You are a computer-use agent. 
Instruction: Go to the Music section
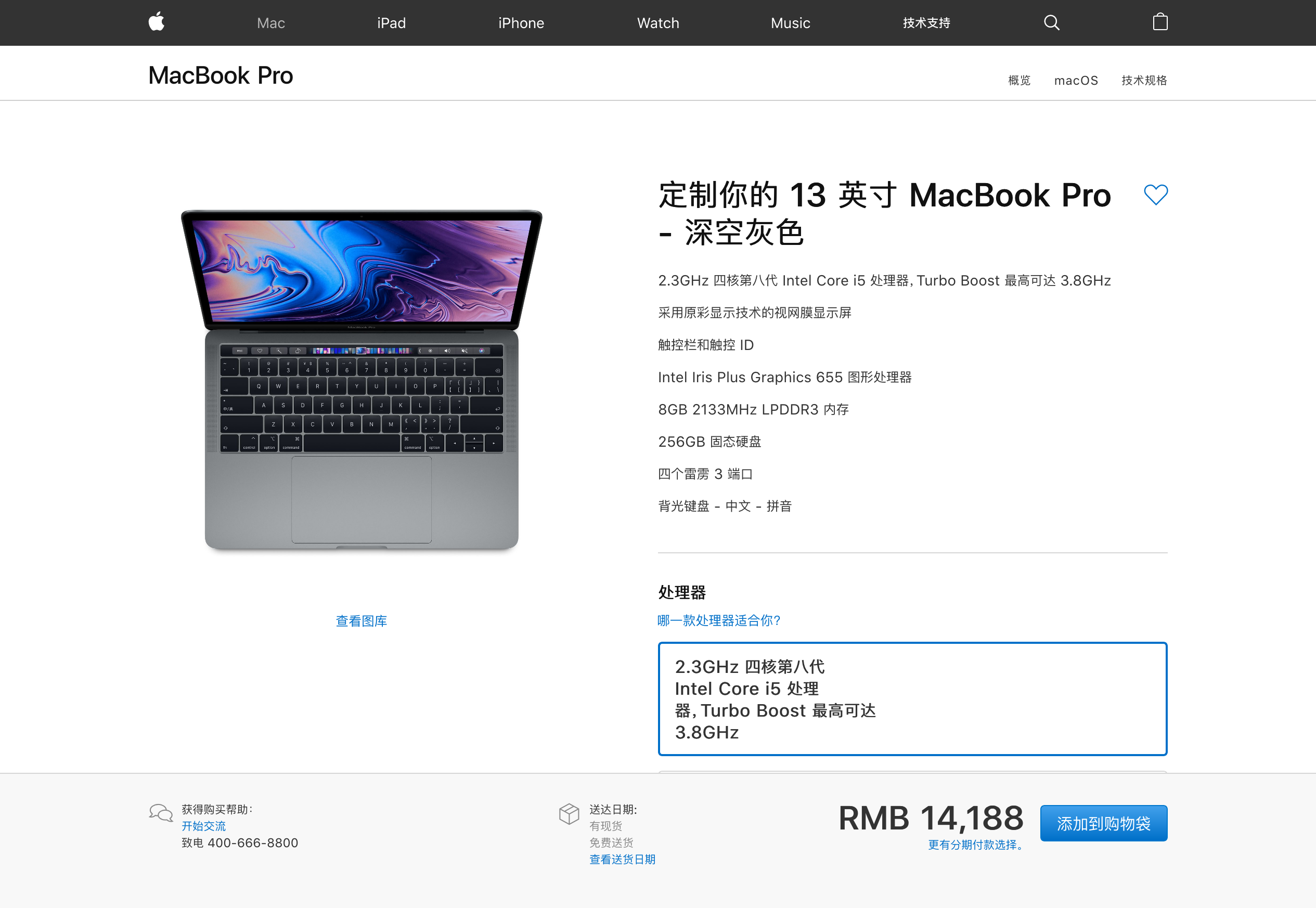pos(790,23)
